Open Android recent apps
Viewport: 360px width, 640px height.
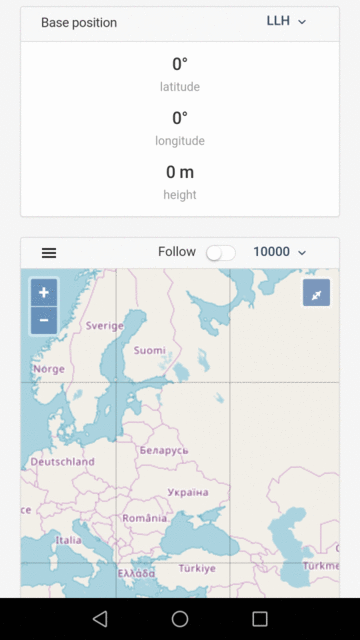260,619
